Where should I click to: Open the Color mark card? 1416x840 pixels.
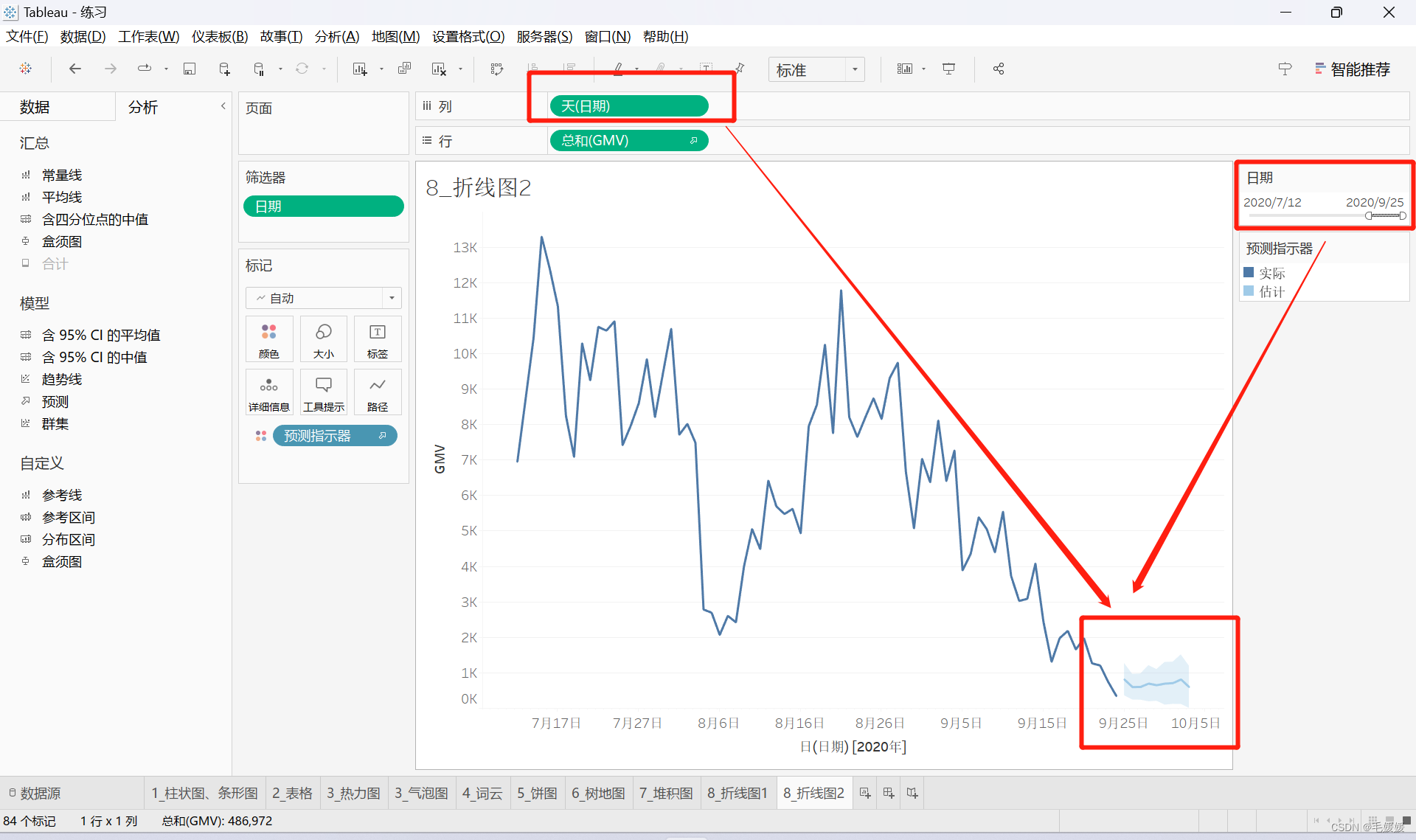coord(269,339)
